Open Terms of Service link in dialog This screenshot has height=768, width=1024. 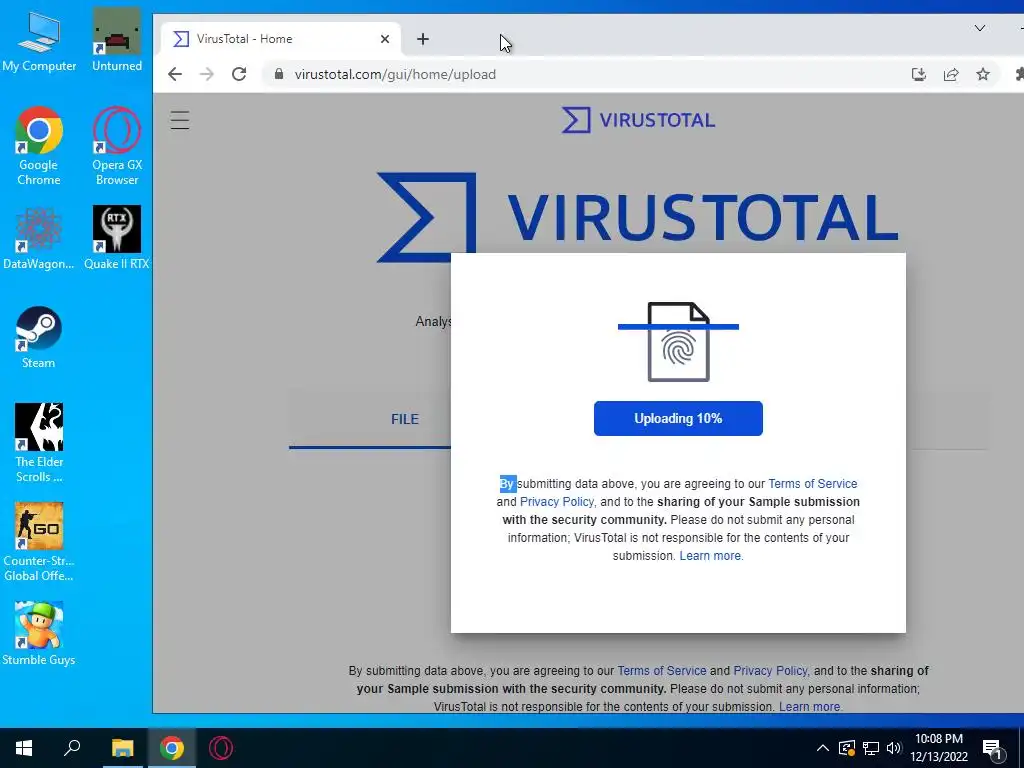point(812,484)
